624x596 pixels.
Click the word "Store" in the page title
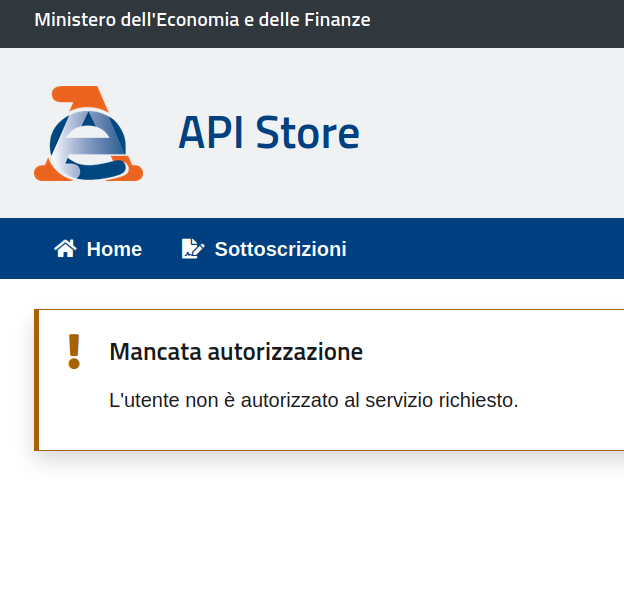pos(308,133)
